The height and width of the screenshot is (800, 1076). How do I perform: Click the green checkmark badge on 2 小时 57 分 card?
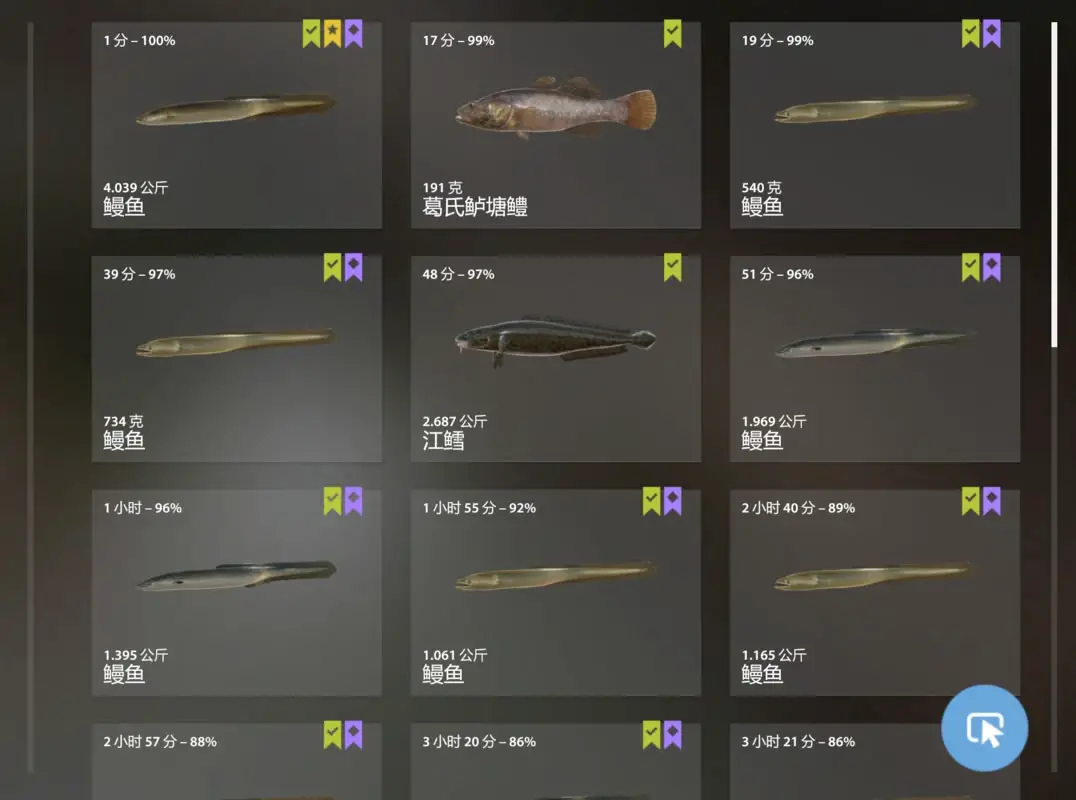click(332, 735)
